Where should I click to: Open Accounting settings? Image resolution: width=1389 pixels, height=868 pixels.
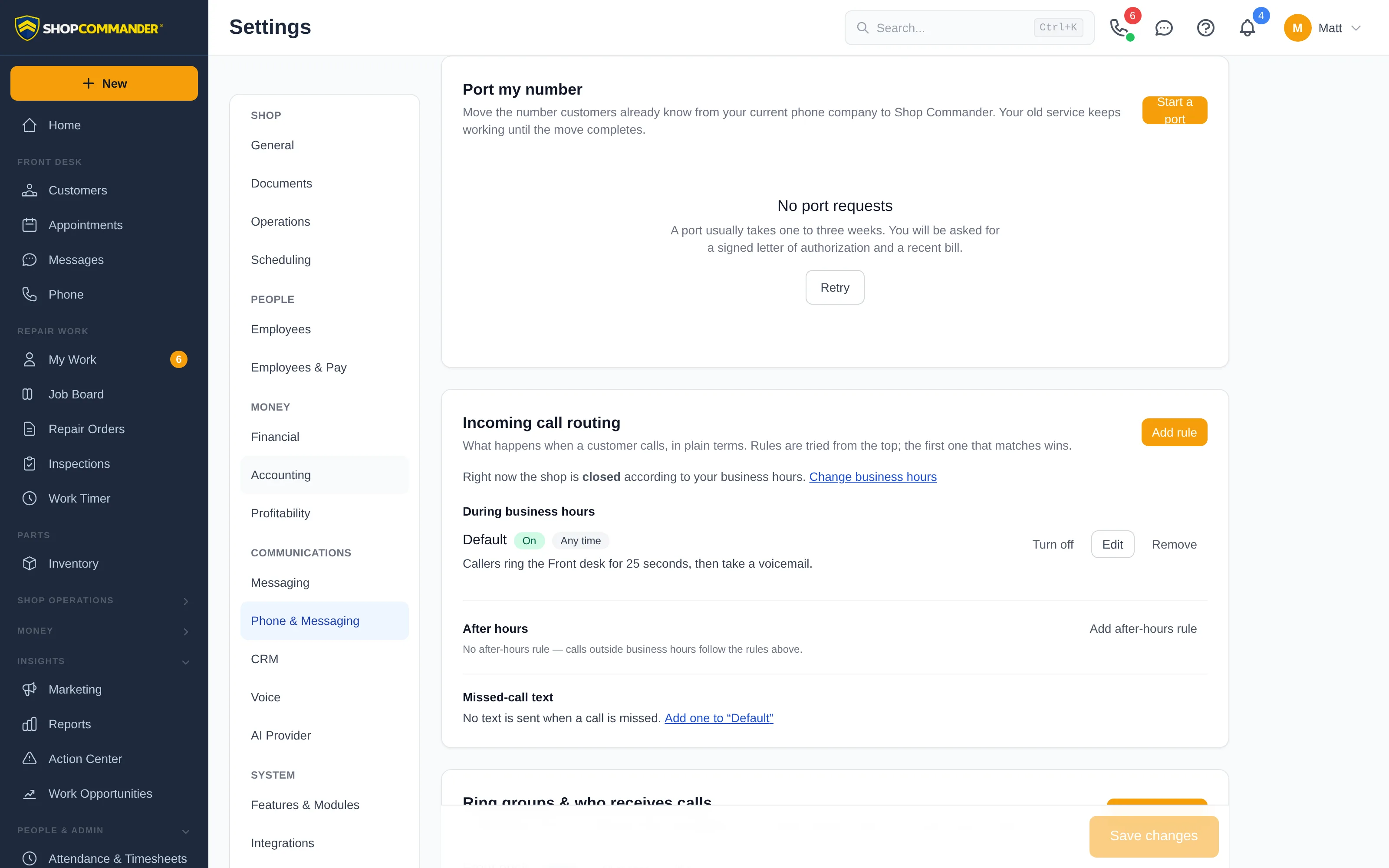pyautogui.click(x=324, y=475)
